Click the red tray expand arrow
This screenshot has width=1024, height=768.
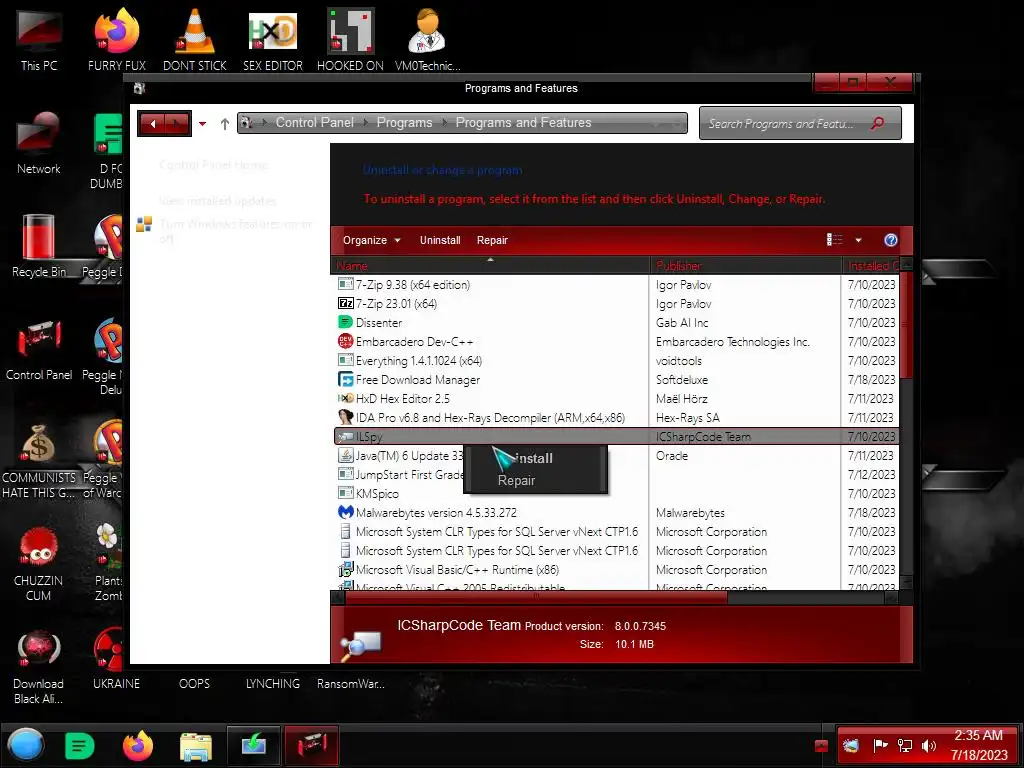click(x=822, y=746)
